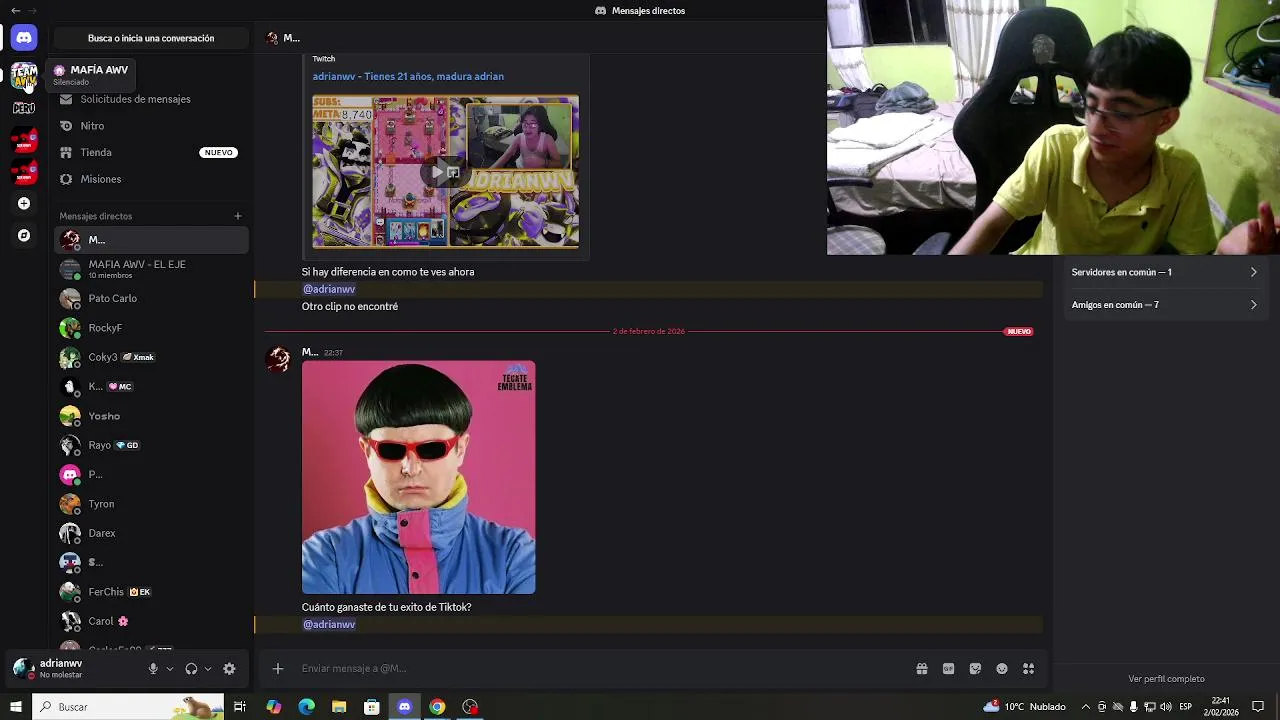Expand Servidores en común — 1
Viewport: 1280px width, 720px height.
pyautogui.click(x=1164, y=272)
